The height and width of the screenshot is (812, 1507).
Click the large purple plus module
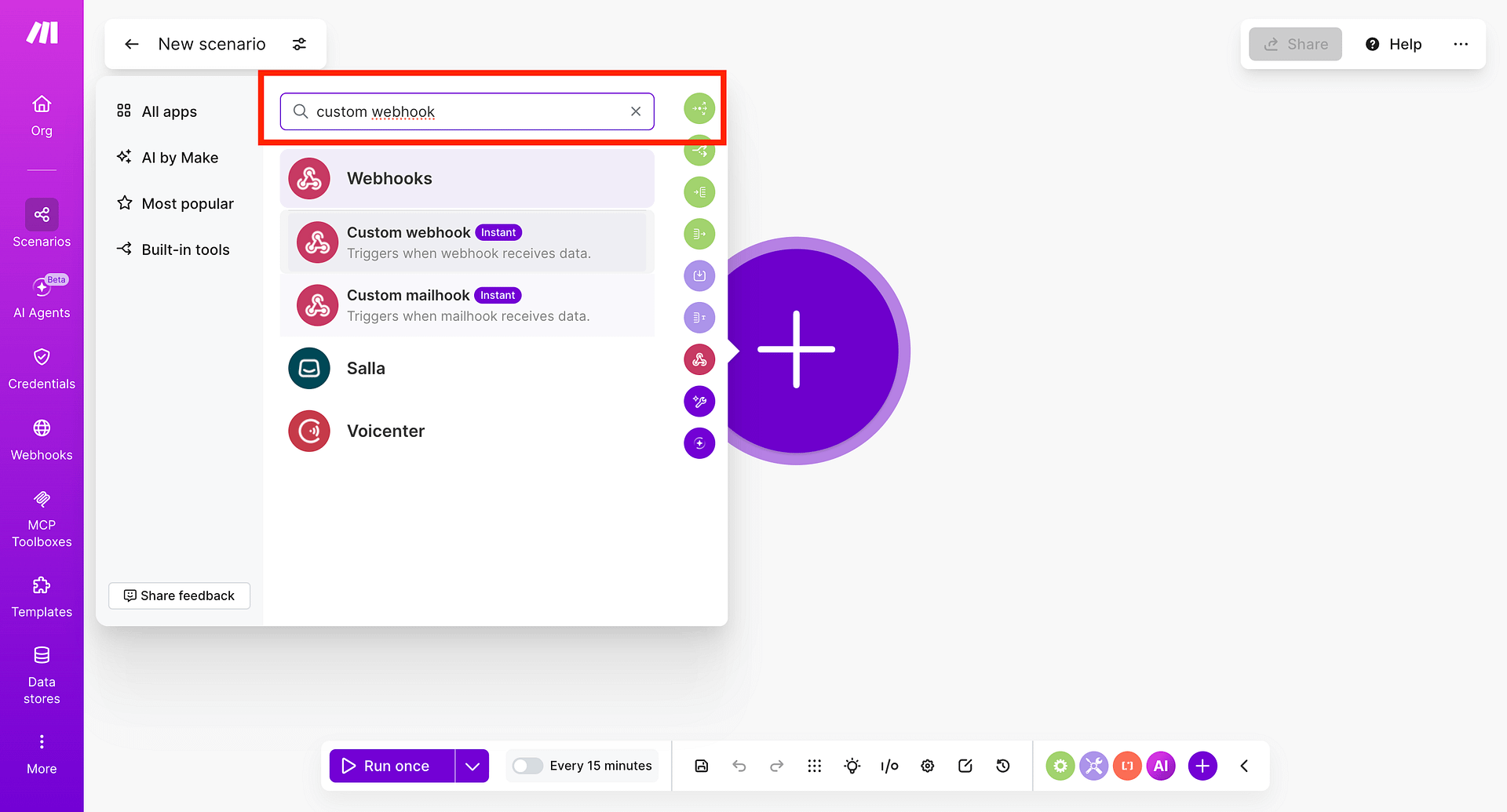(796, 350)
